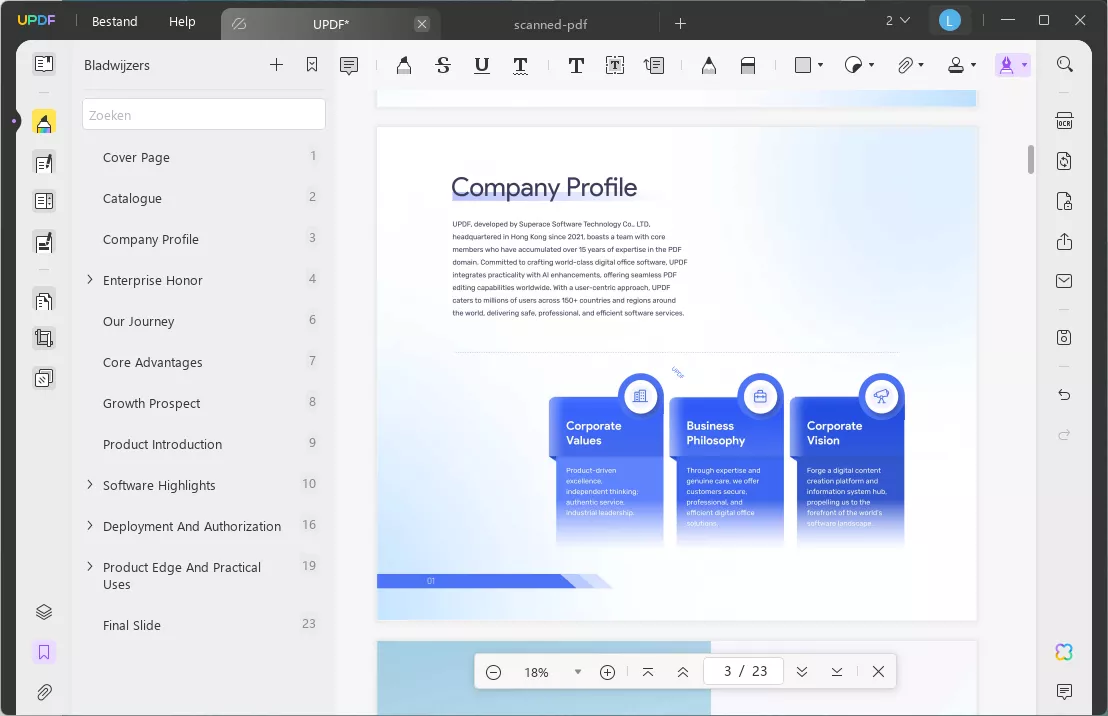Send the file by email icon
Viewport: 1108px width, 716px height.
(x=1064, y=281)
